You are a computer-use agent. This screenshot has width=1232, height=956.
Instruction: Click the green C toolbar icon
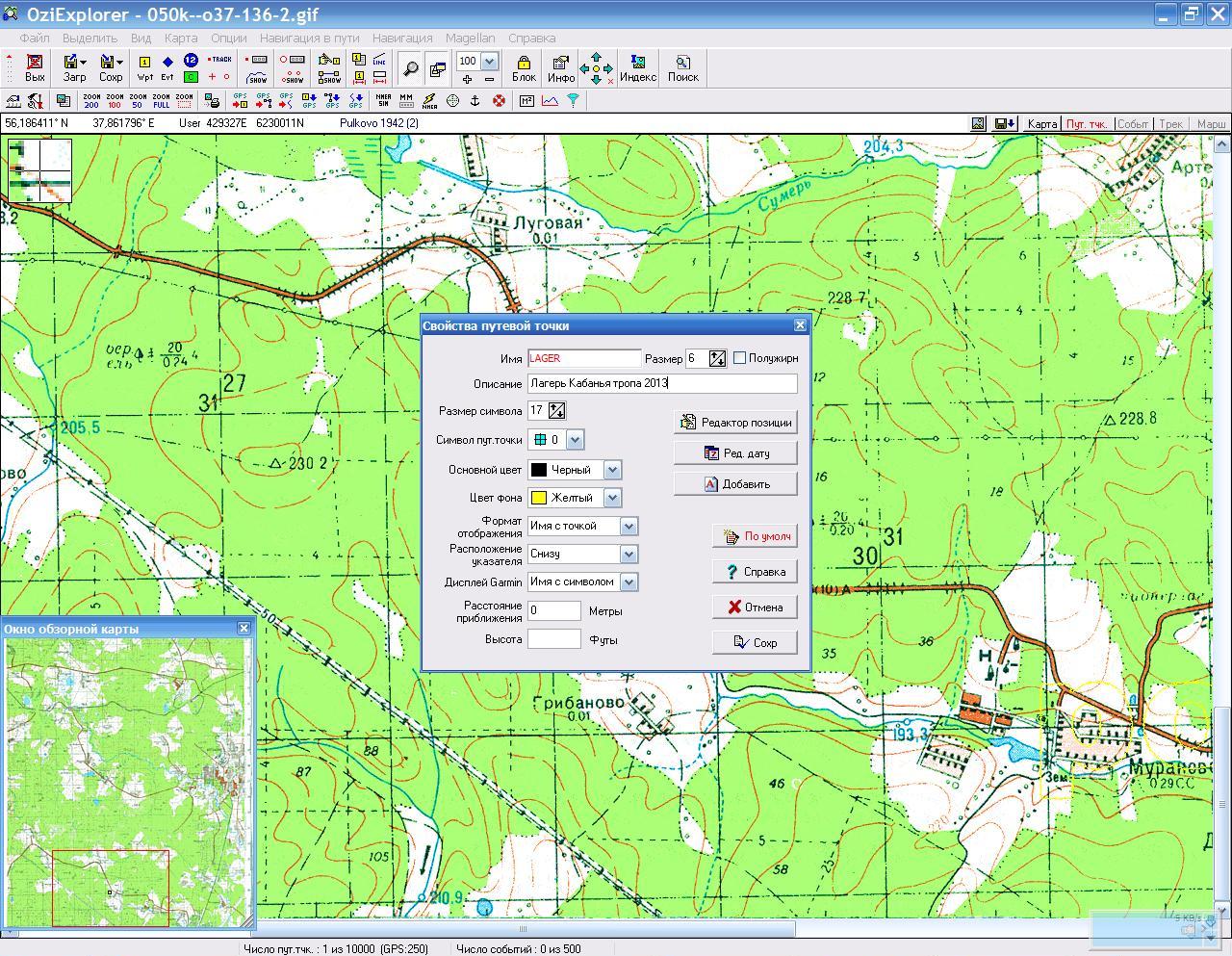191,77
